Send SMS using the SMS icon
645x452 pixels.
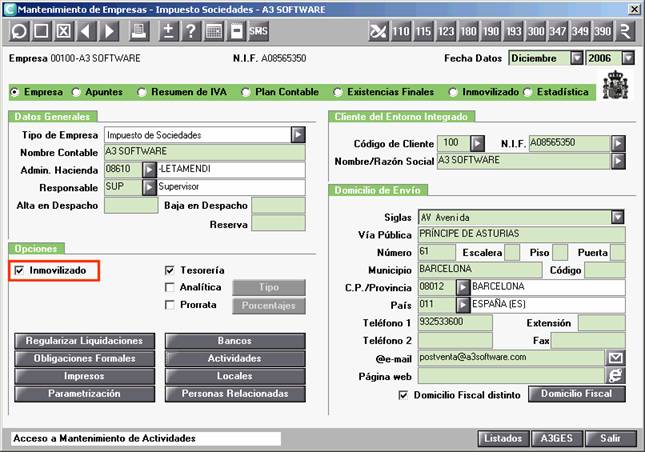(258, 31)
